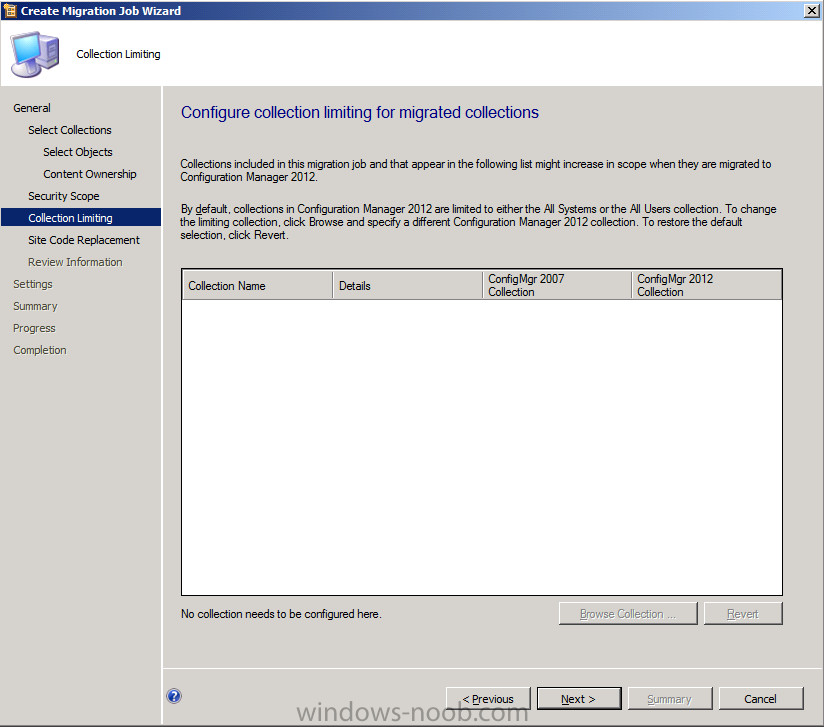The image size is (824, 727).
Task: Click the computer monitor wizard icon
Action: click(35, 54)
